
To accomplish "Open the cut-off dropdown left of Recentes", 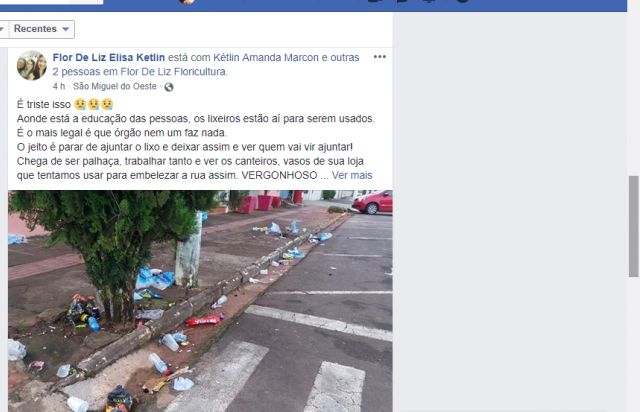I will pos(4,29).
